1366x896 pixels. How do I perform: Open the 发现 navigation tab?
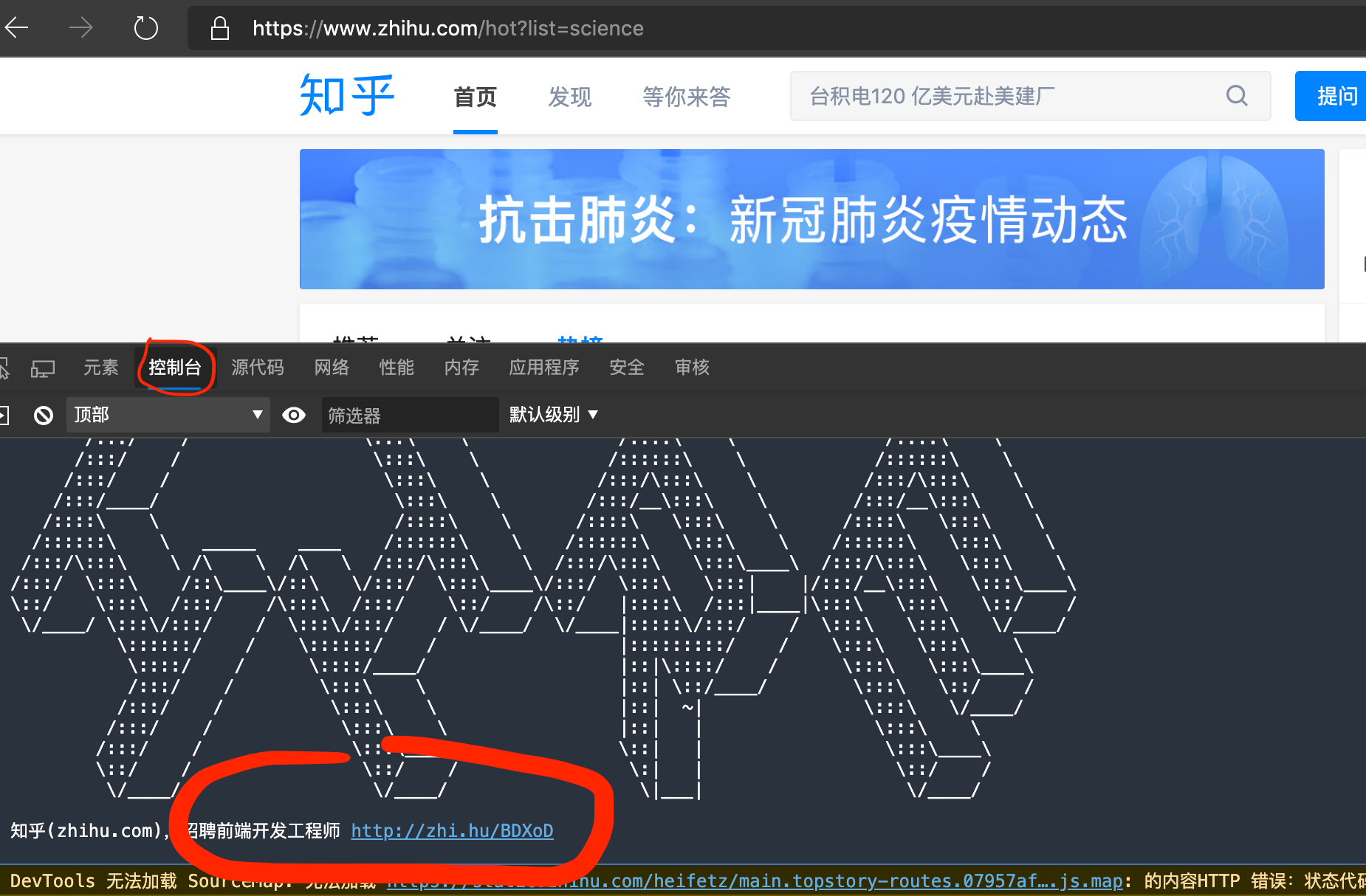tap(569, 97)
